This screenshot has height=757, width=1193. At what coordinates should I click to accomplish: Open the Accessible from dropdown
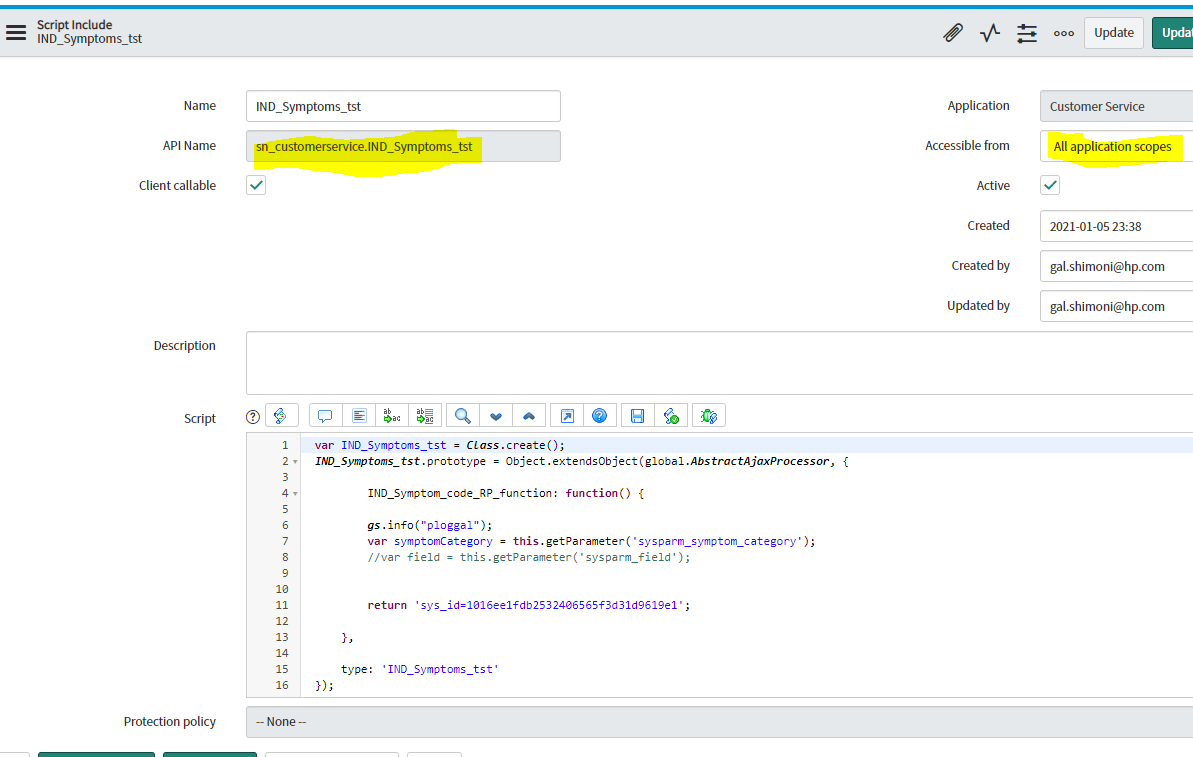[1115, 146]
